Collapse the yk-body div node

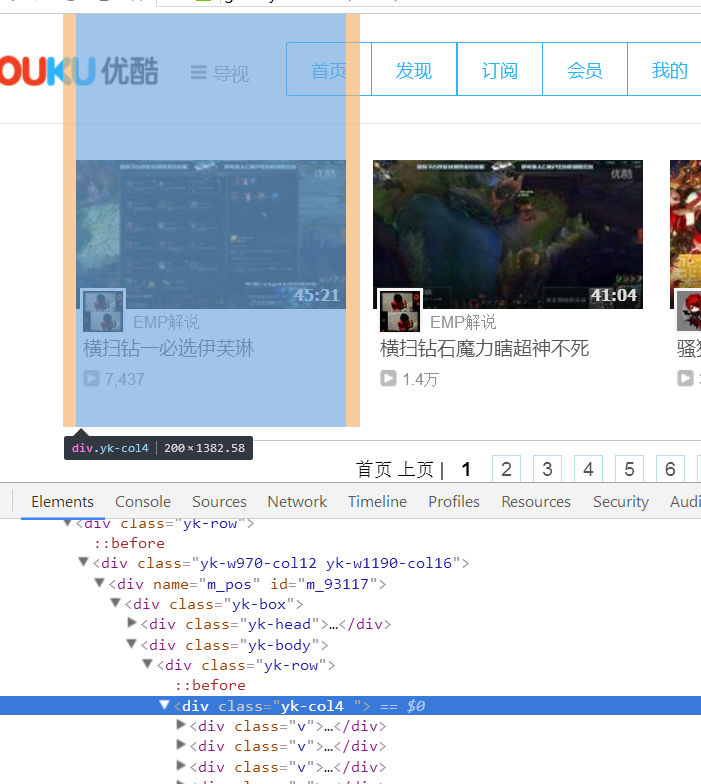click(x=132, y=644)
